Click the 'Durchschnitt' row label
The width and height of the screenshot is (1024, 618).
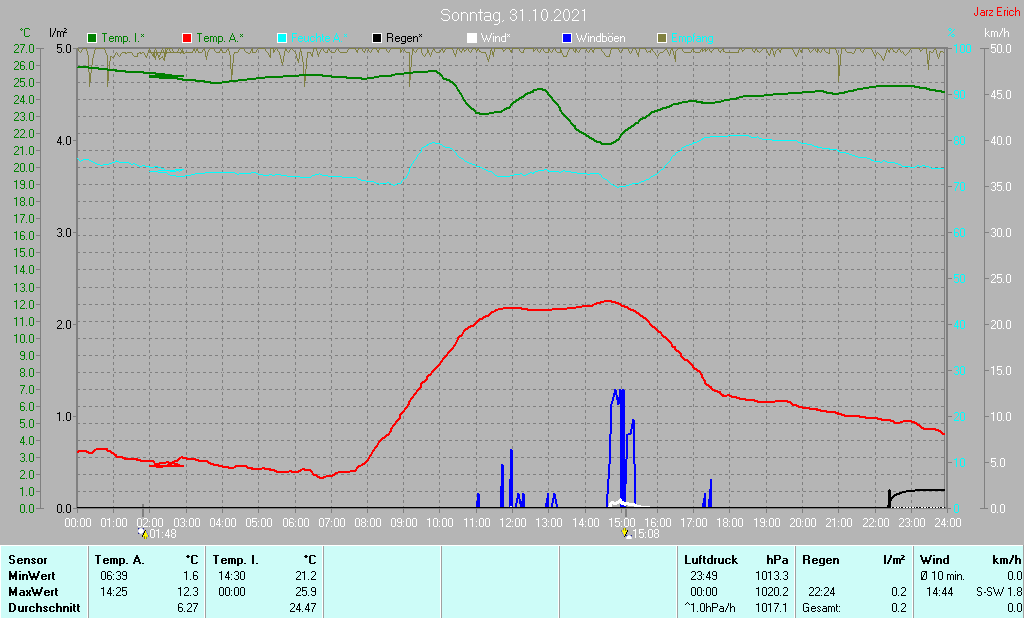[x=44, y=608]
